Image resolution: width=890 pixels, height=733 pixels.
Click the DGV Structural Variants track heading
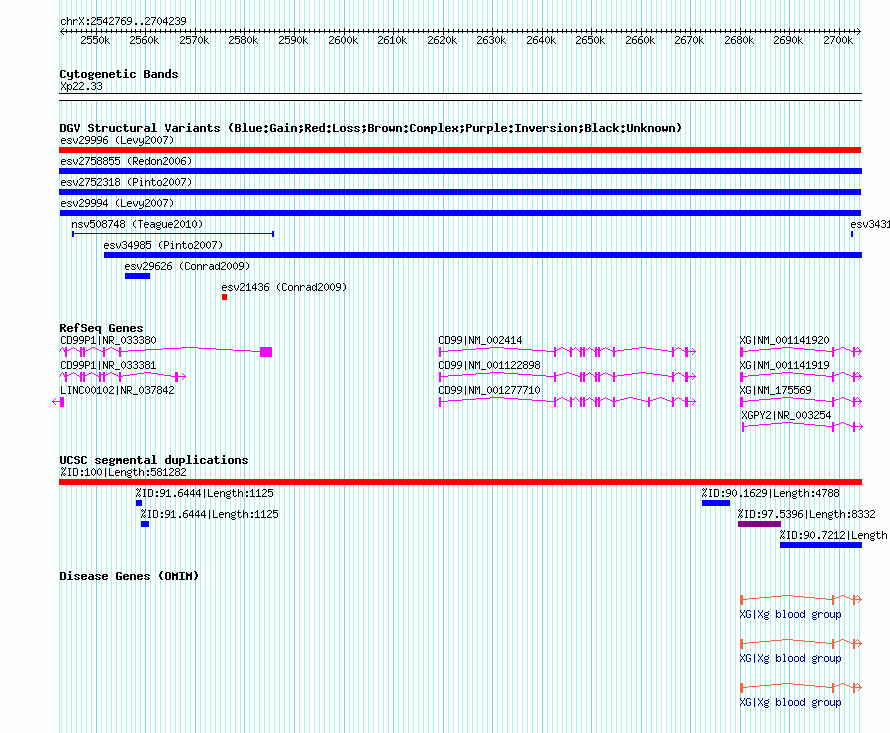pyautogui.click(x=370, y=128)
